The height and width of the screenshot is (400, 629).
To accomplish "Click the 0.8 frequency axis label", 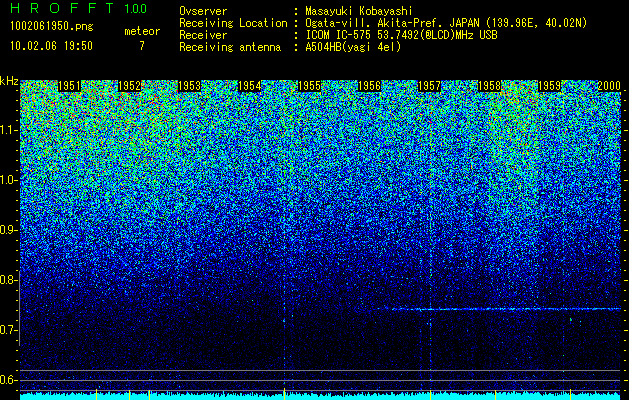I will 7,280.
